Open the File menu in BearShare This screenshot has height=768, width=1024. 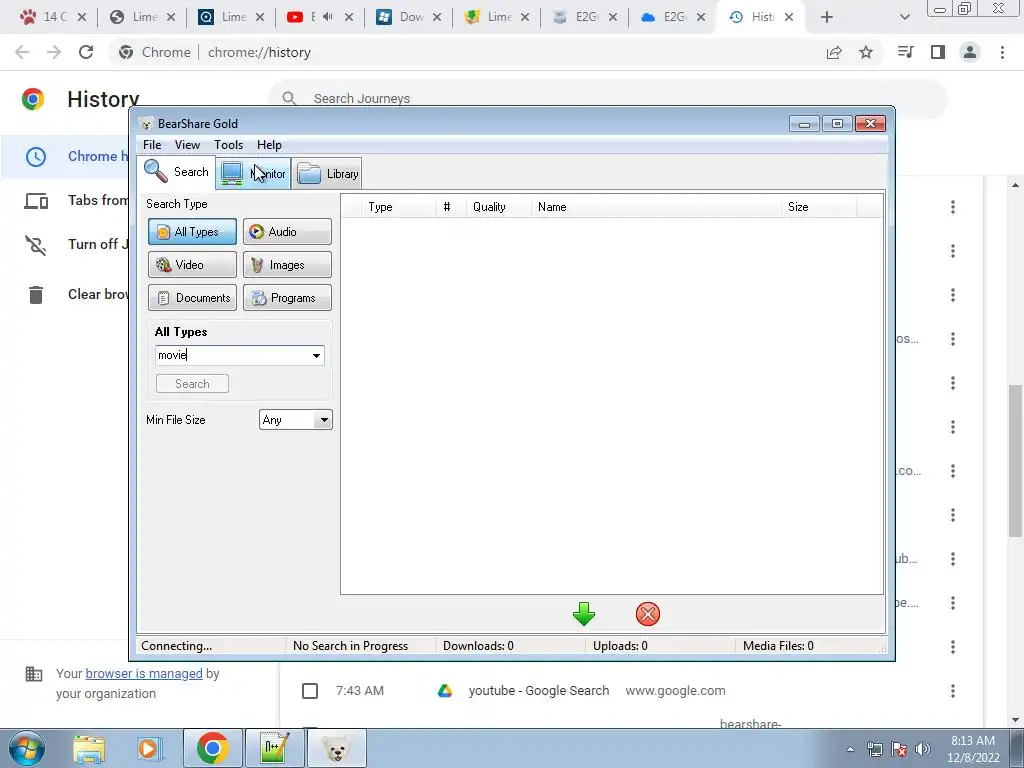(152, 145)
